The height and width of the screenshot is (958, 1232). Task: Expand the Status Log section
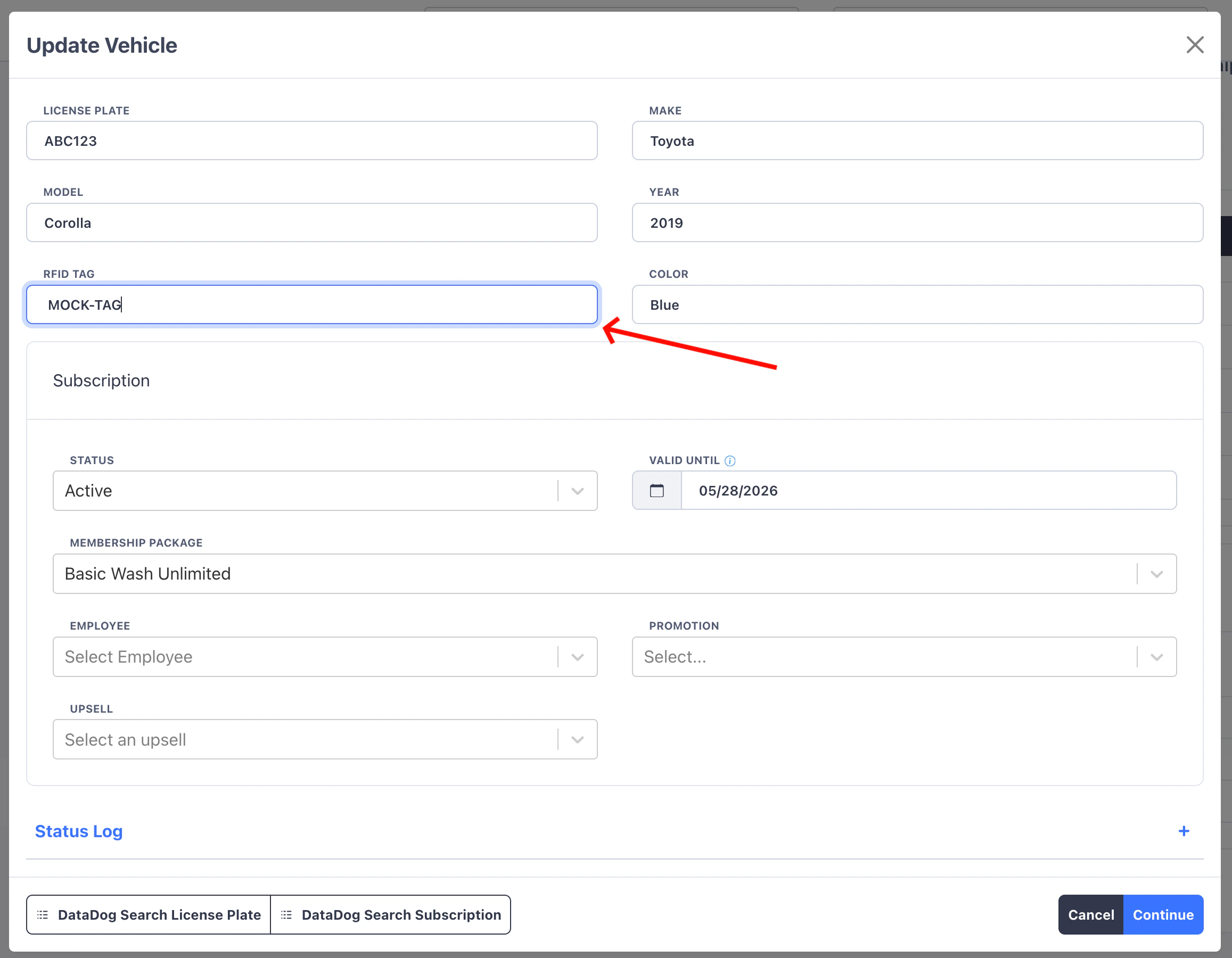coord(1184,831)
